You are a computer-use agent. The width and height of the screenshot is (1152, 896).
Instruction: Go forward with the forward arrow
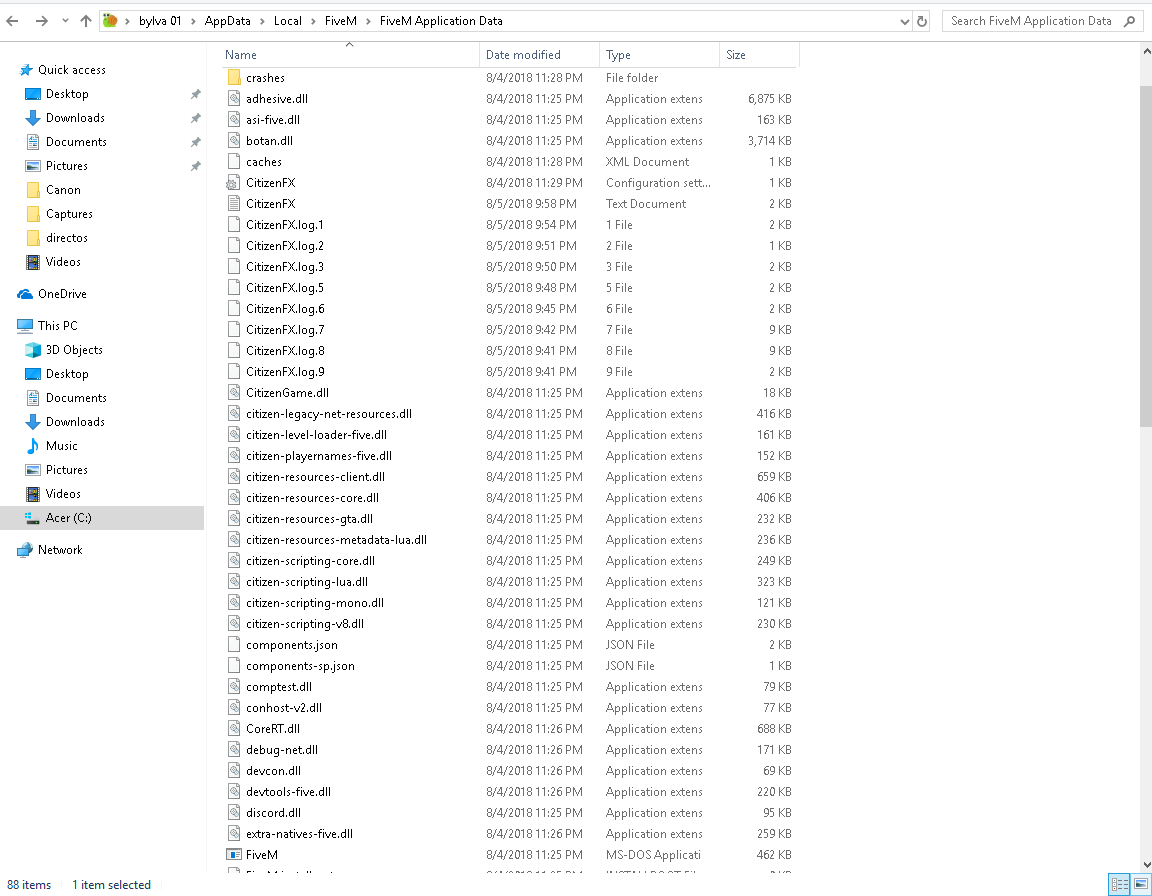41,21
